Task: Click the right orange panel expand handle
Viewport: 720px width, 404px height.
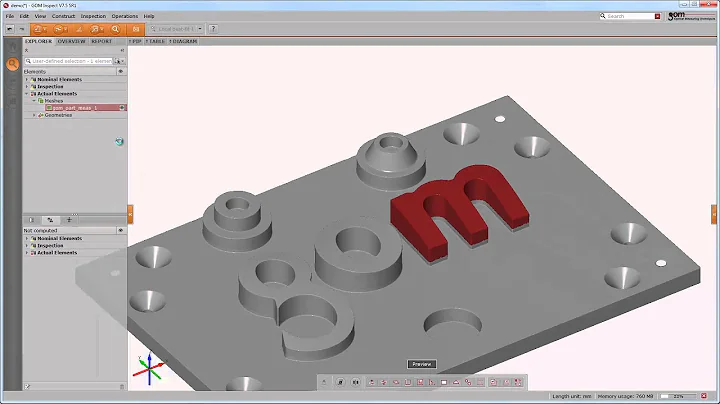Action: [714, 214]
